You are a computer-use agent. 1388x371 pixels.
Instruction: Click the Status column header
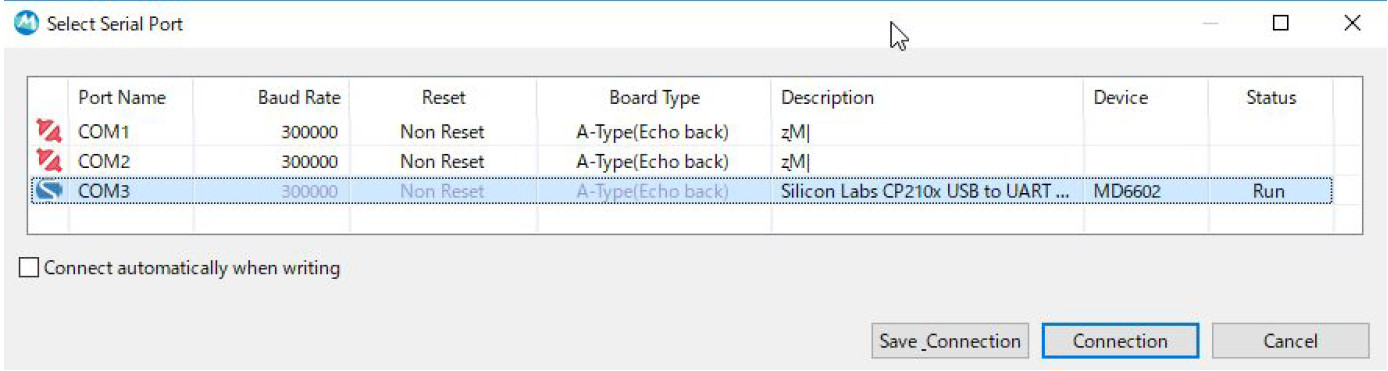(1270, 97)
